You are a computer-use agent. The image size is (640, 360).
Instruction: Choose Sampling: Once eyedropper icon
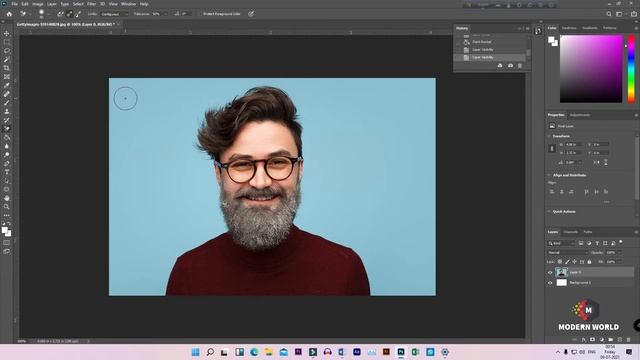69,14
